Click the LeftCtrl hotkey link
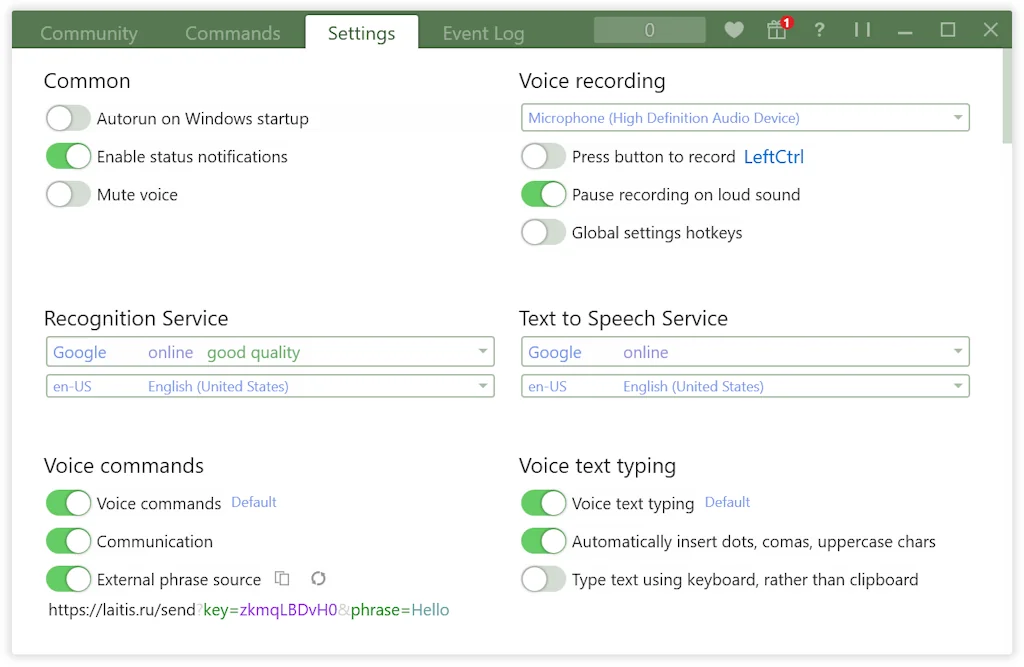 tap(774, 157)
